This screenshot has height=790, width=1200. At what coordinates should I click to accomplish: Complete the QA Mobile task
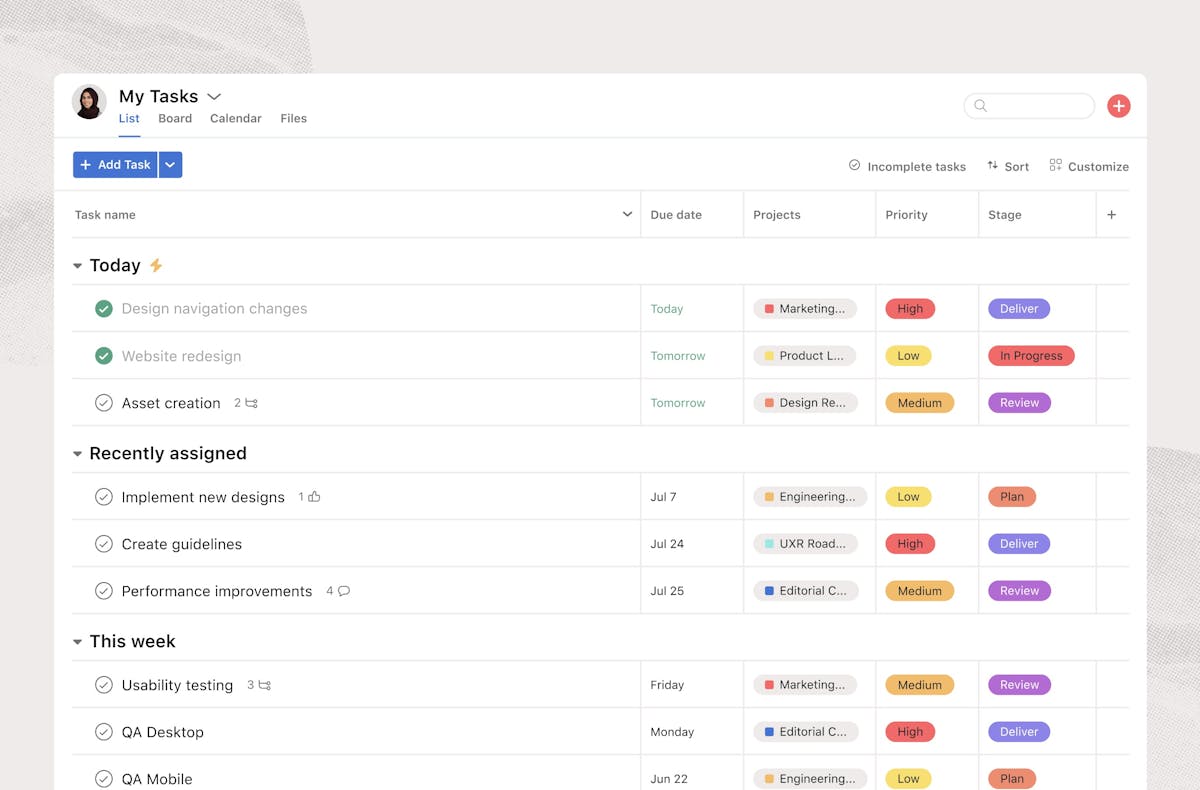click(x=103, y=779)
